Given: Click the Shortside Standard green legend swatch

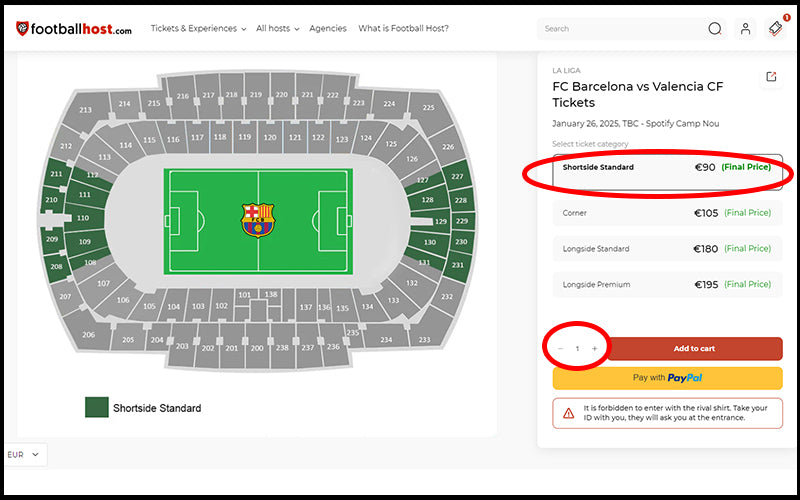Looking at the screenshot, I should pyautogui.click(x=97, y=407).
